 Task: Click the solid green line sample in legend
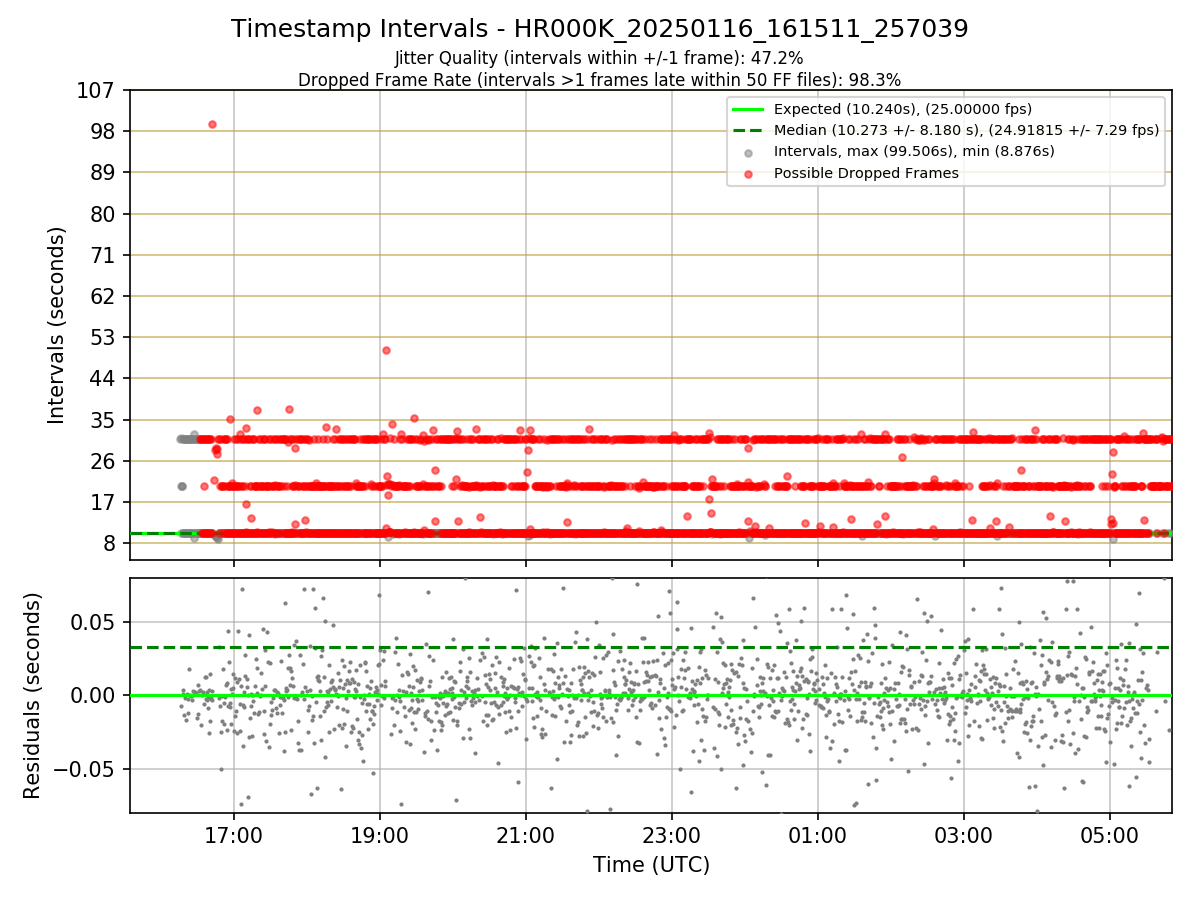click(749, 109)
